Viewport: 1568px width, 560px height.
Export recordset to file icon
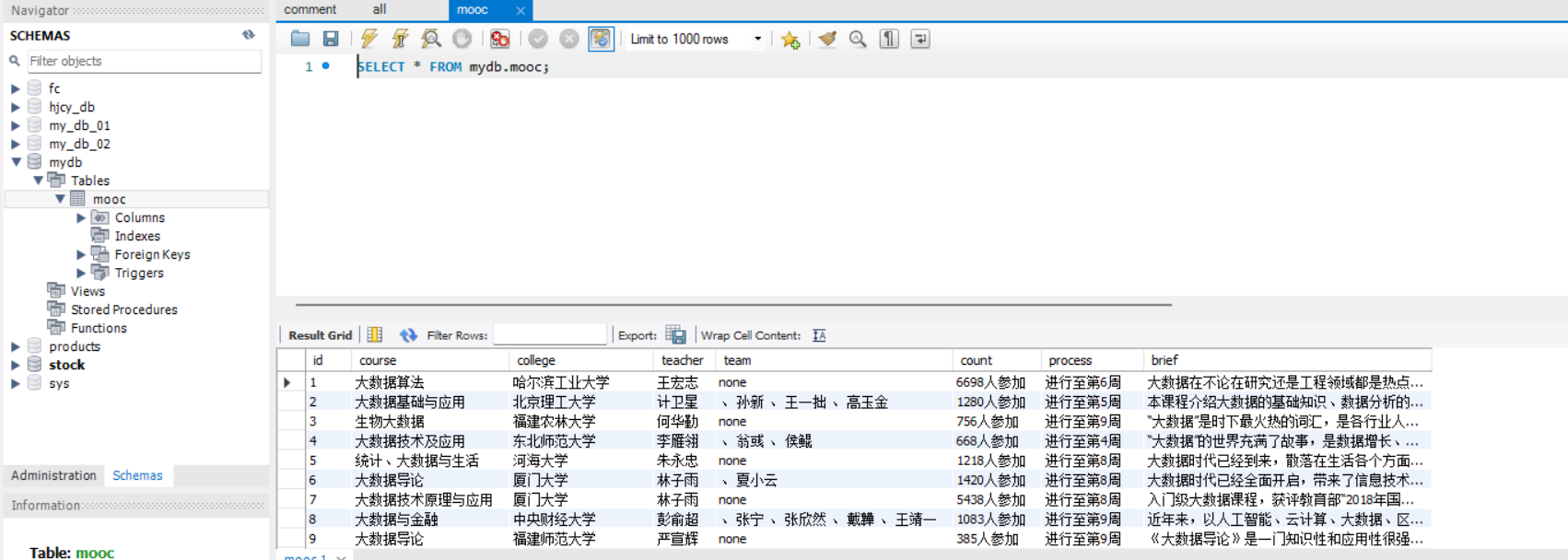coord(676,334)
